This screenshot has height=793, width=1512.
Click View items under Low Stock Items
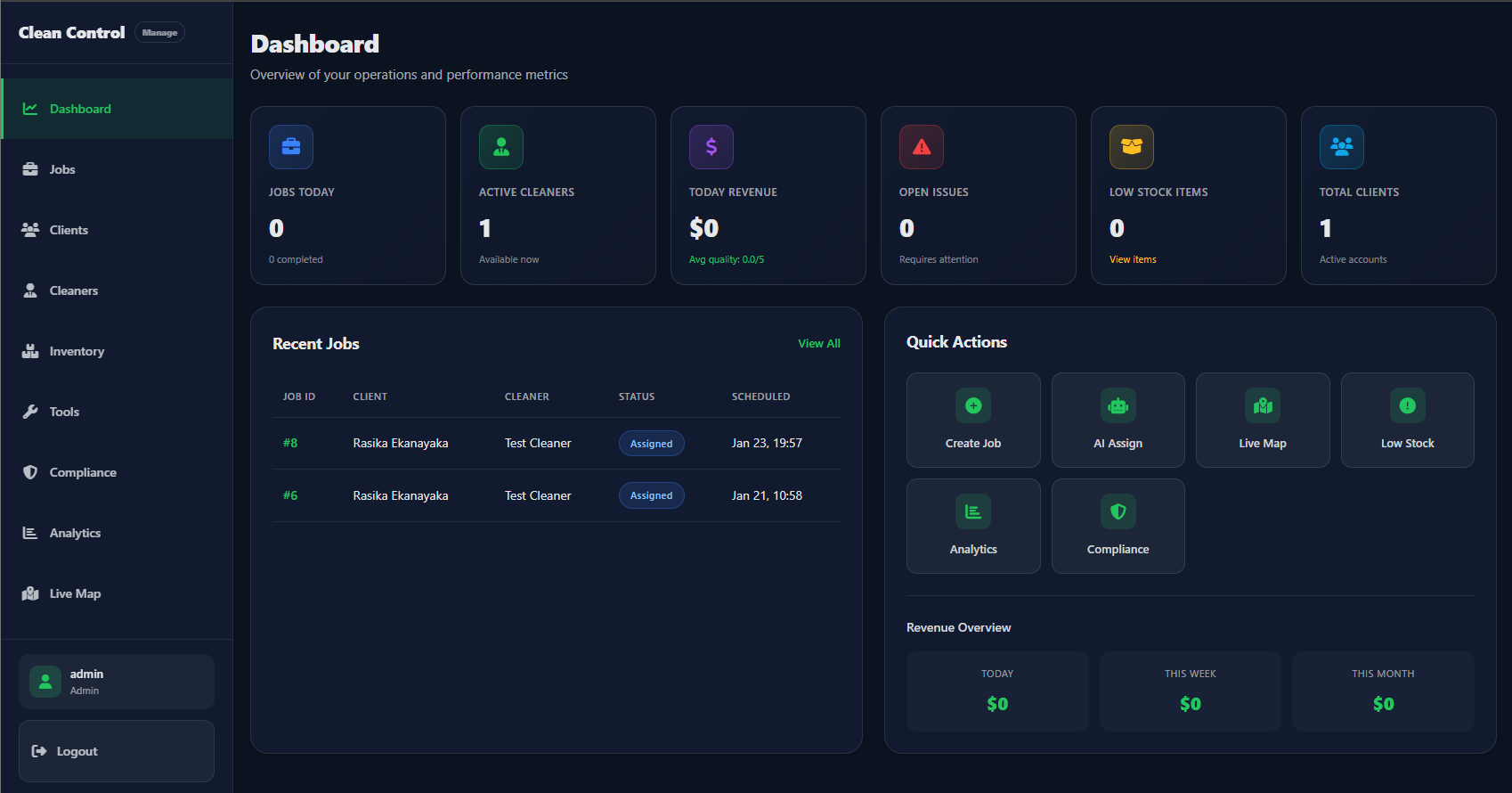tap(1133, 259)
